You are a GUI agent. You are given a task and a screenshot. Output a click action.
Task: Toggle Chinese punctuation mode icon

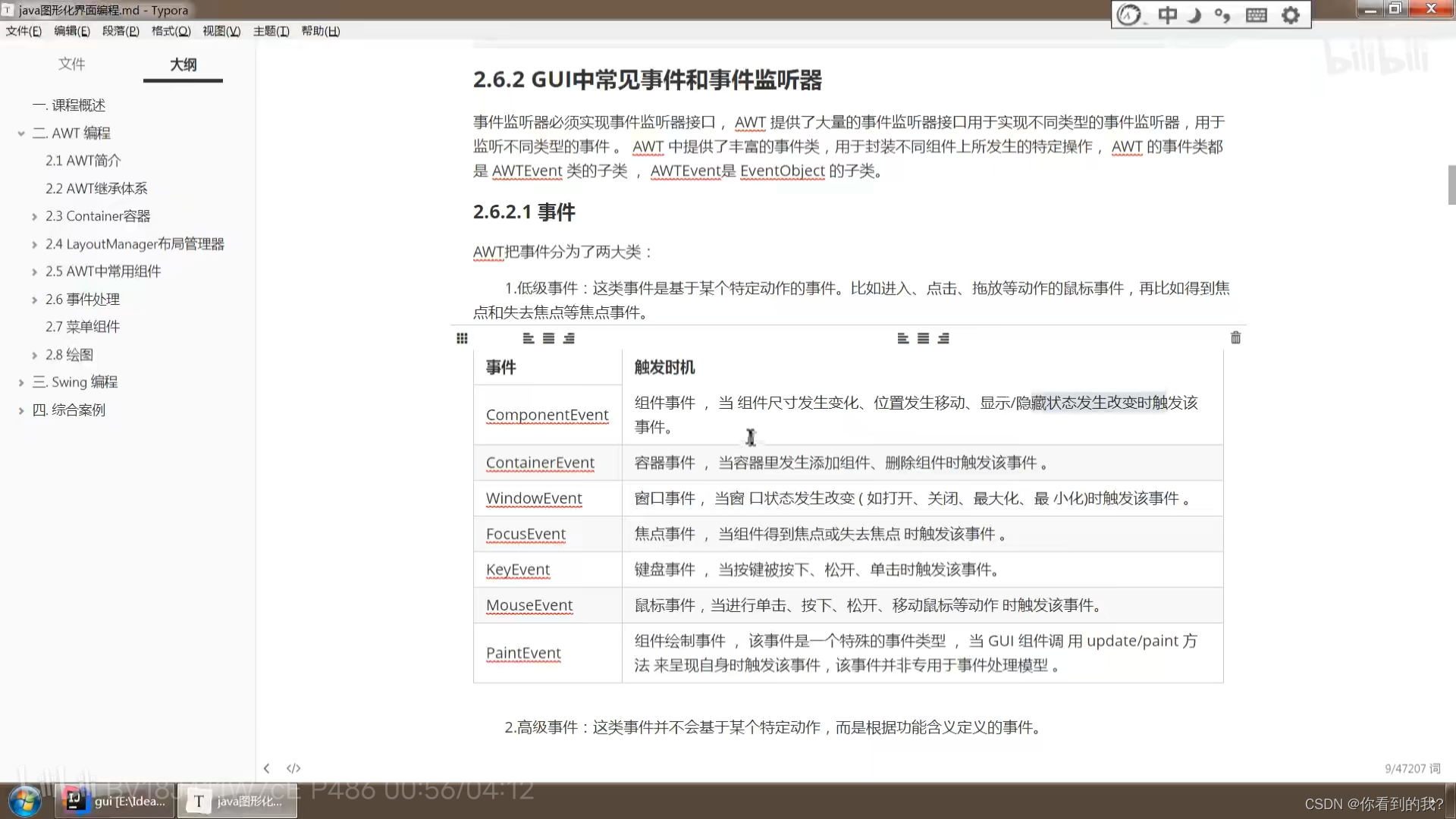[x=1222, y=15]
